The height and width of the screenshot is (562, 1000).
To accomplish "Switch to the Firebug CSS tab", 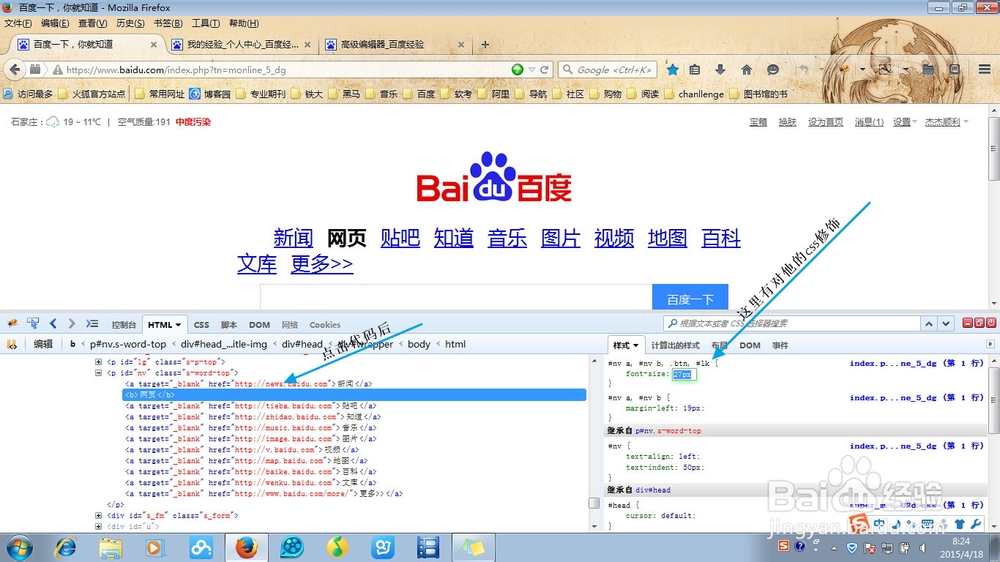I will (202, 325).
